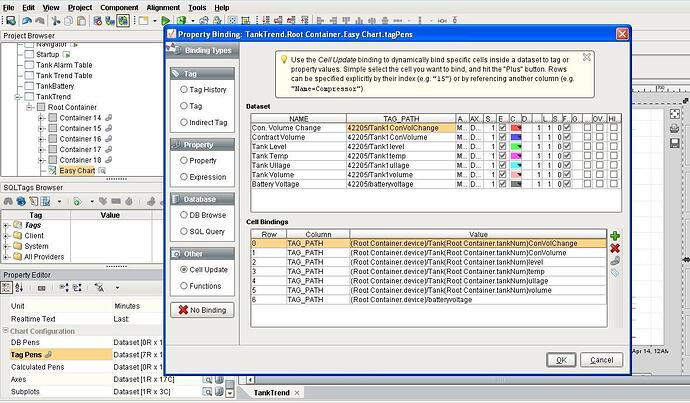
Task: Click the green Add row plus icon
Action: [x=615, y=236]
